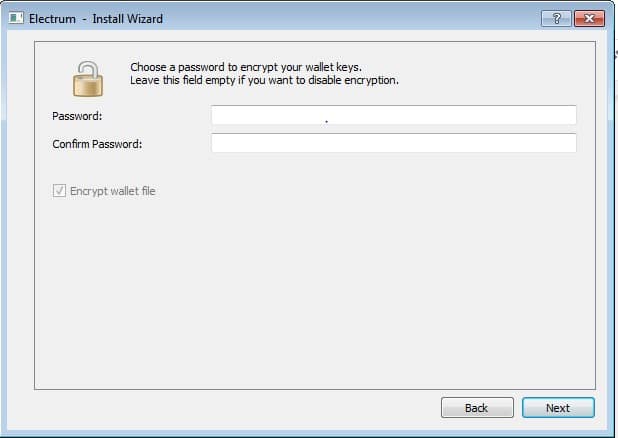The height and width of the screenshot is (438, 618).
Task: Click the Electrum app icon in title bar
Action: [x=16, y=18]
